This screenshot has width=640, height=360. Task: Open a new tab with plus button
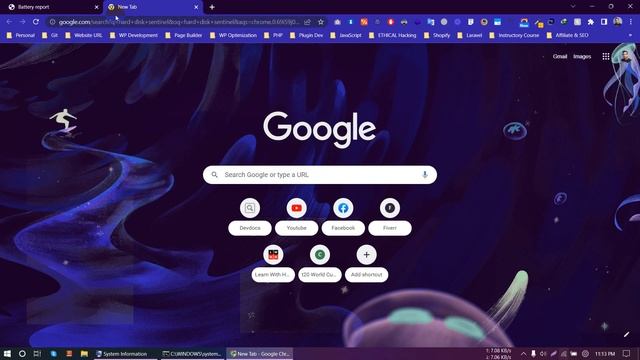point(212,7)
